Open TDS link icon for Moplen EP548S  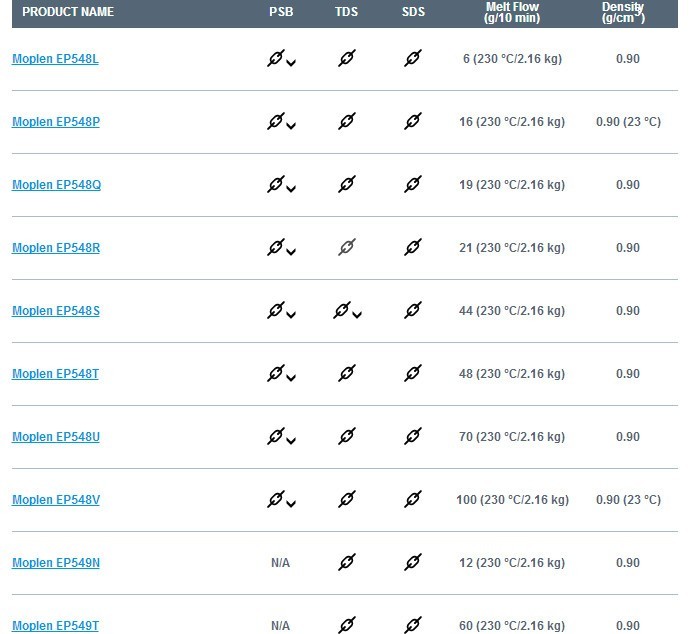(342, 310)
